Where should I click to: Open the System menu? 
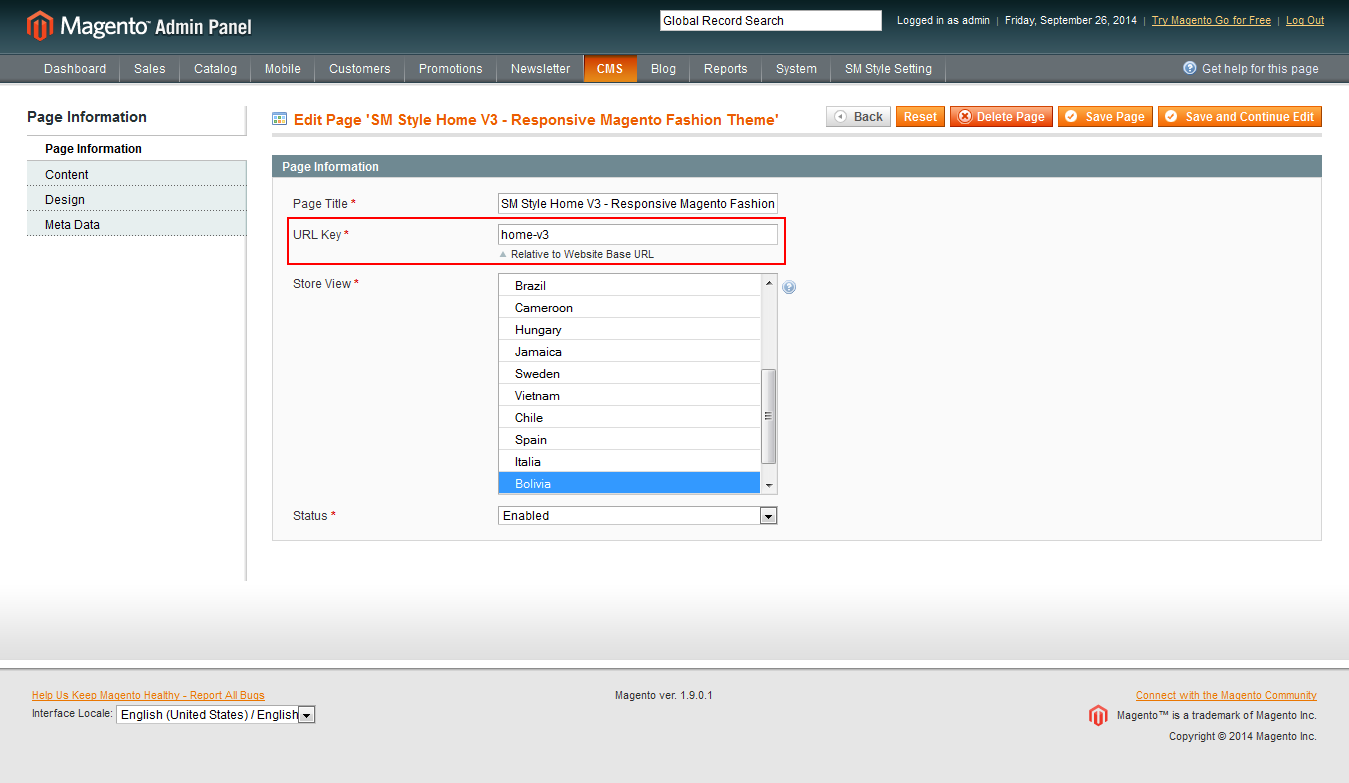click(x=796, y=69)
